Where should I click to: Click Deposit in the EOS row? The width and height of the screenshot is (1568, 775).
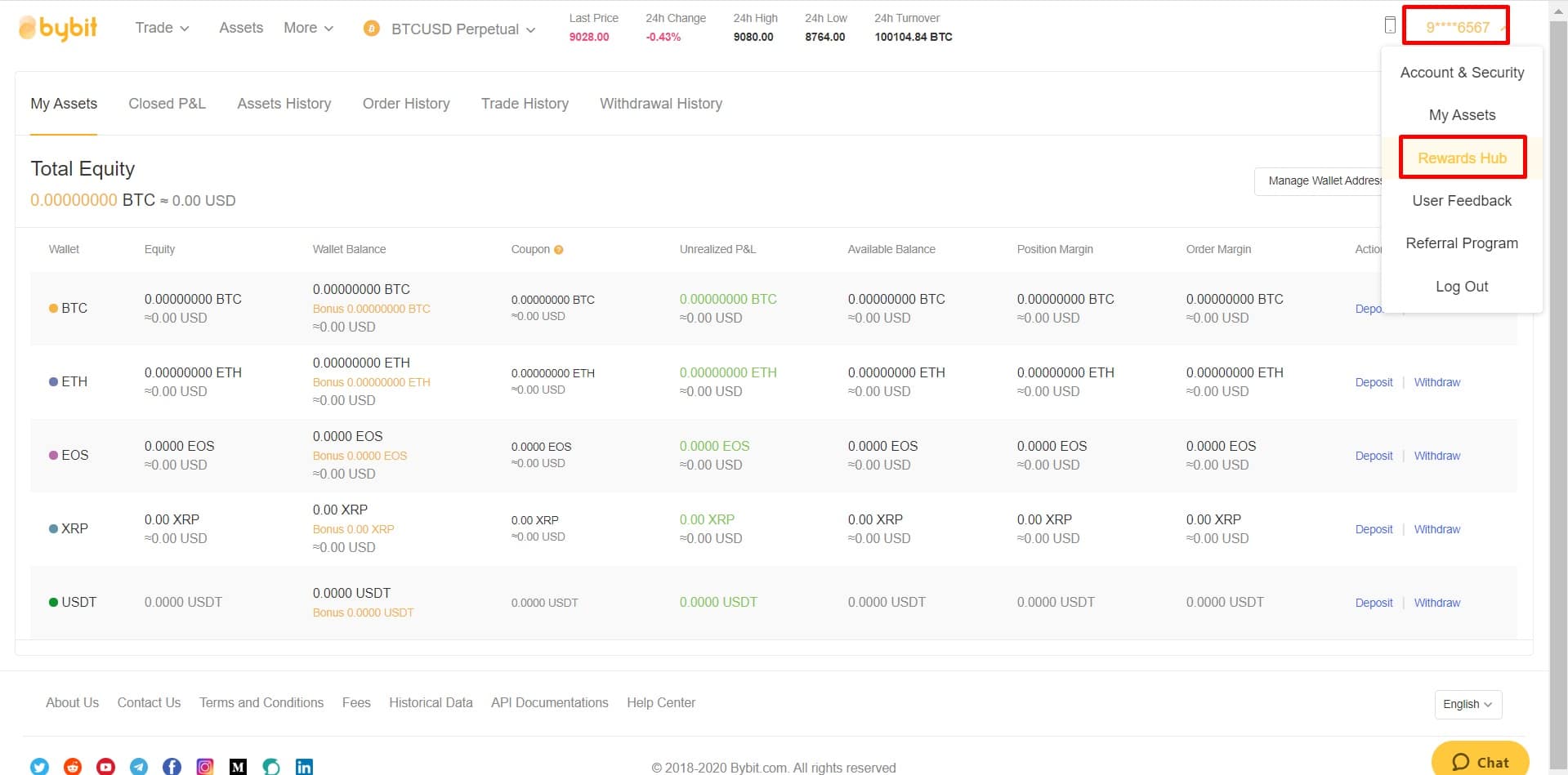tap(1374, 456)
